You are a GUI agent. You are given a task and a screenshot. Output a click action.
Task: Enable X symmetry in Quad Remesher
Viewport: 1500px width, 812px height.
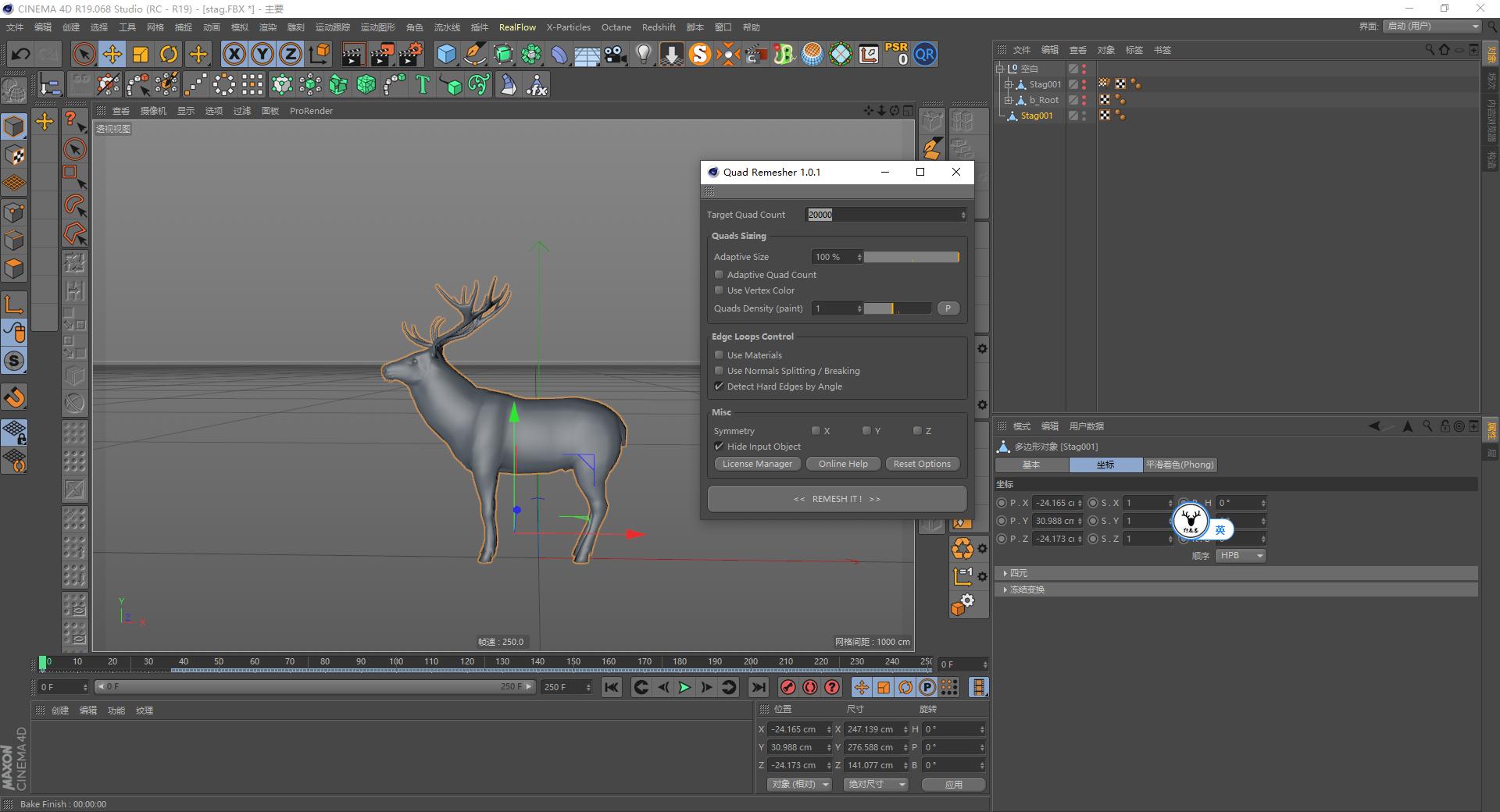pyautogui.click(x=816, y=430)
